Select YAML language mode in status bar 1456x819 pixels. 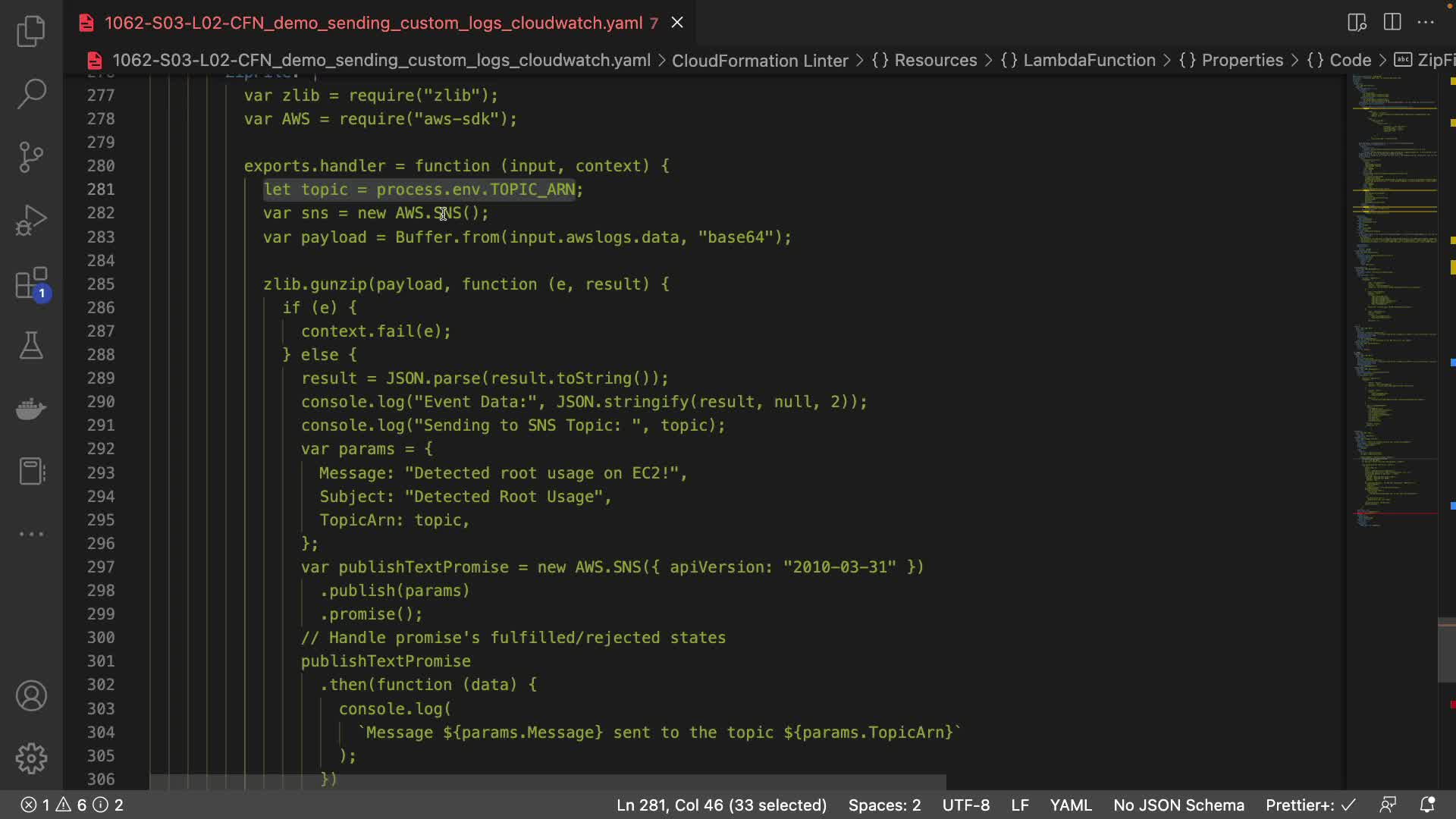[1070, 805]
